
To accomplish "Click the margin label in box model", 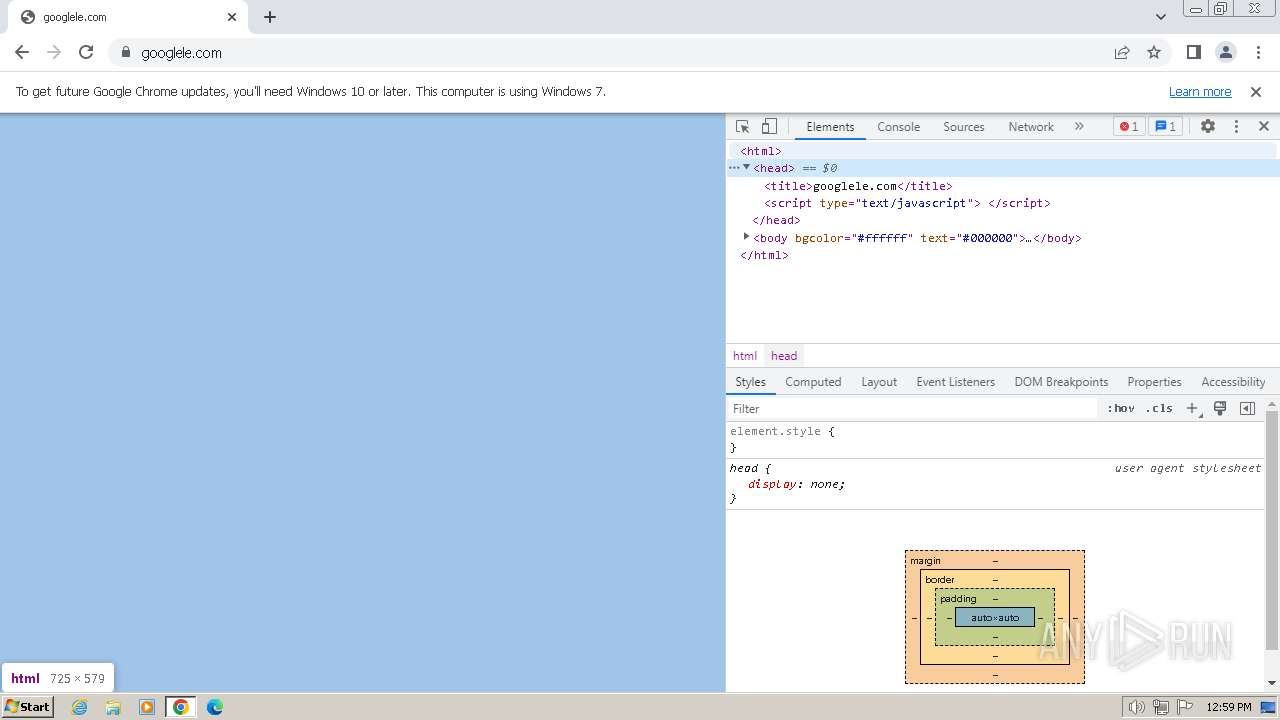I will (925, 561).
